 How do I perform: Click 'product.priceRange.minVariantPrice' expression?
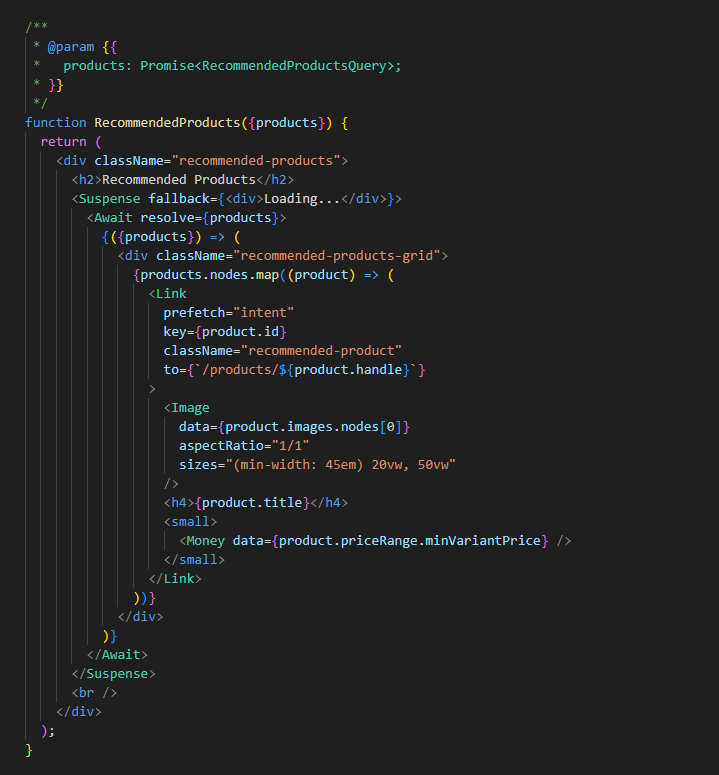pos(410,541)
